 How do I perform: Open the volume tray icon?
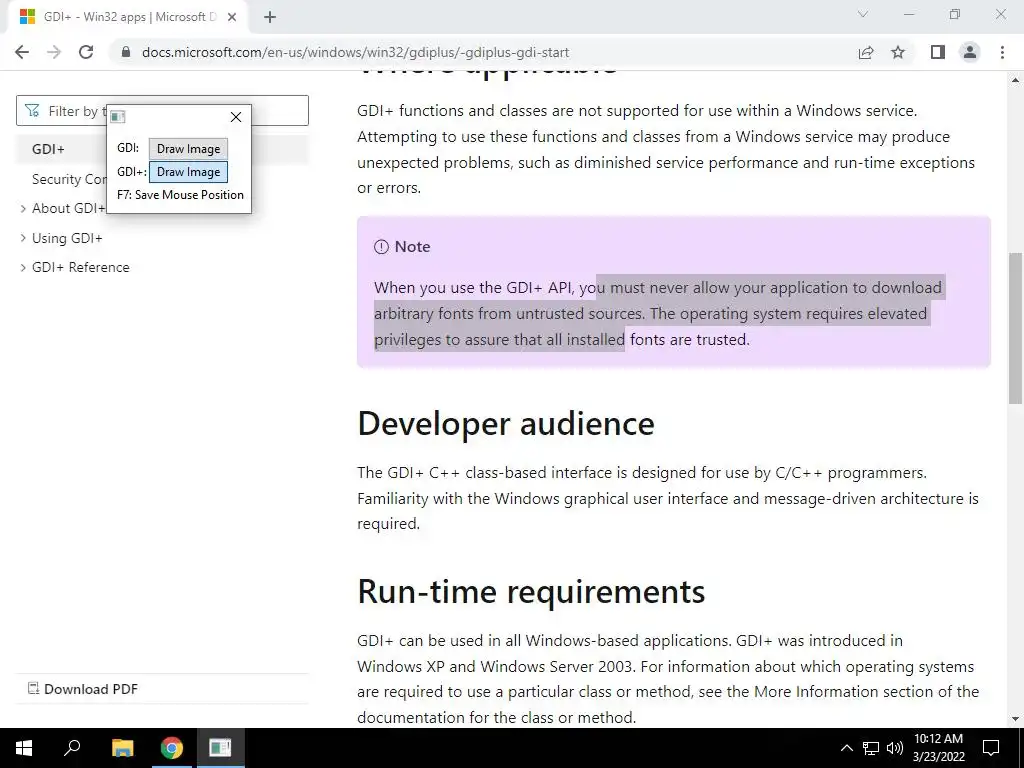coord(895,748)
